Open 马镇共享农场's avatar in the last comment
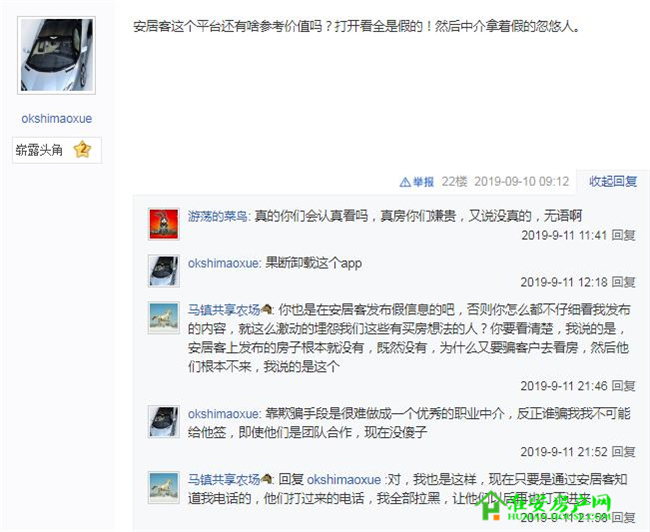This screenshot has width=650, height=532. click(164, 487)
